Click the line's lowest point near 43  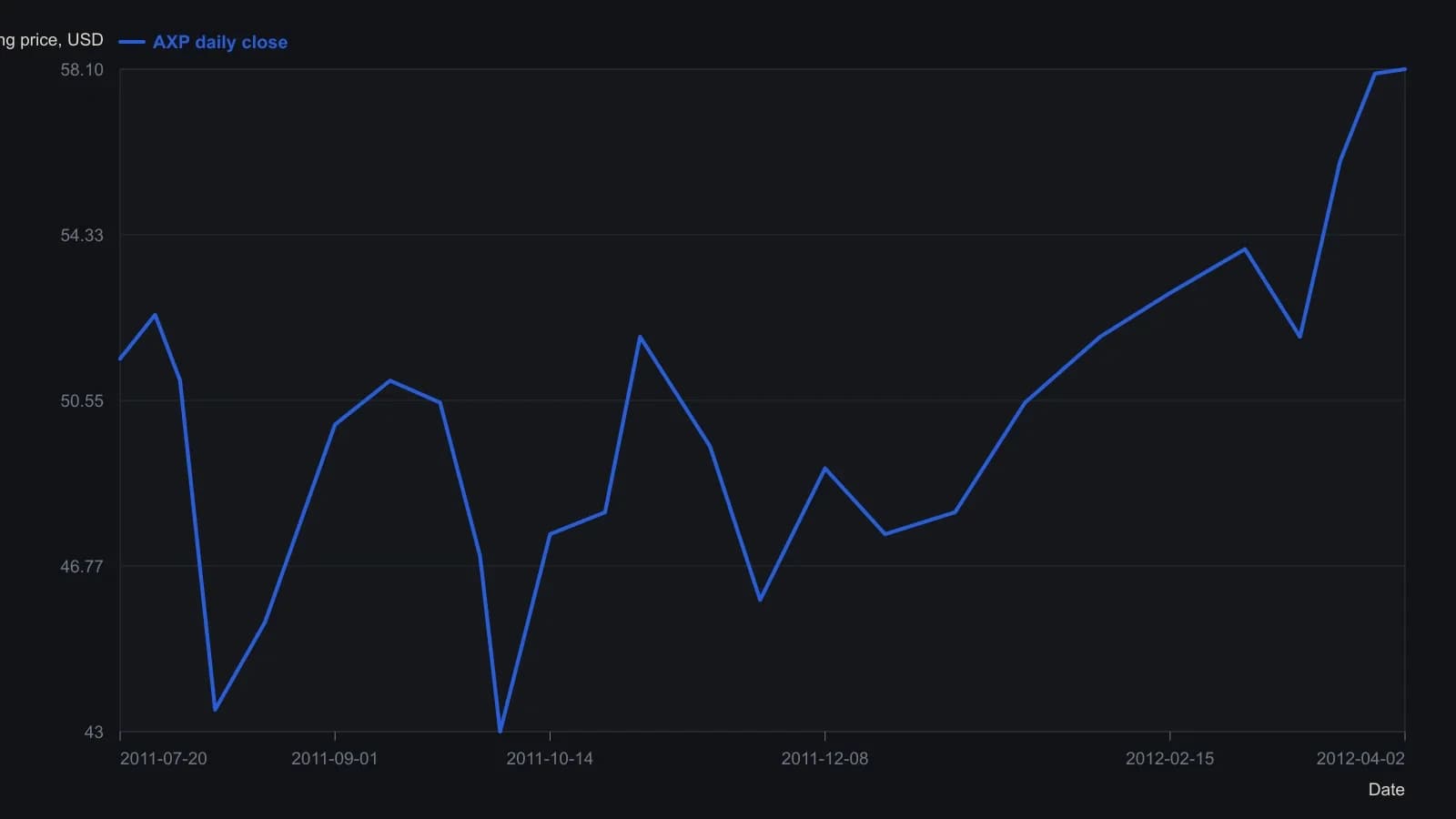[500, 731]
